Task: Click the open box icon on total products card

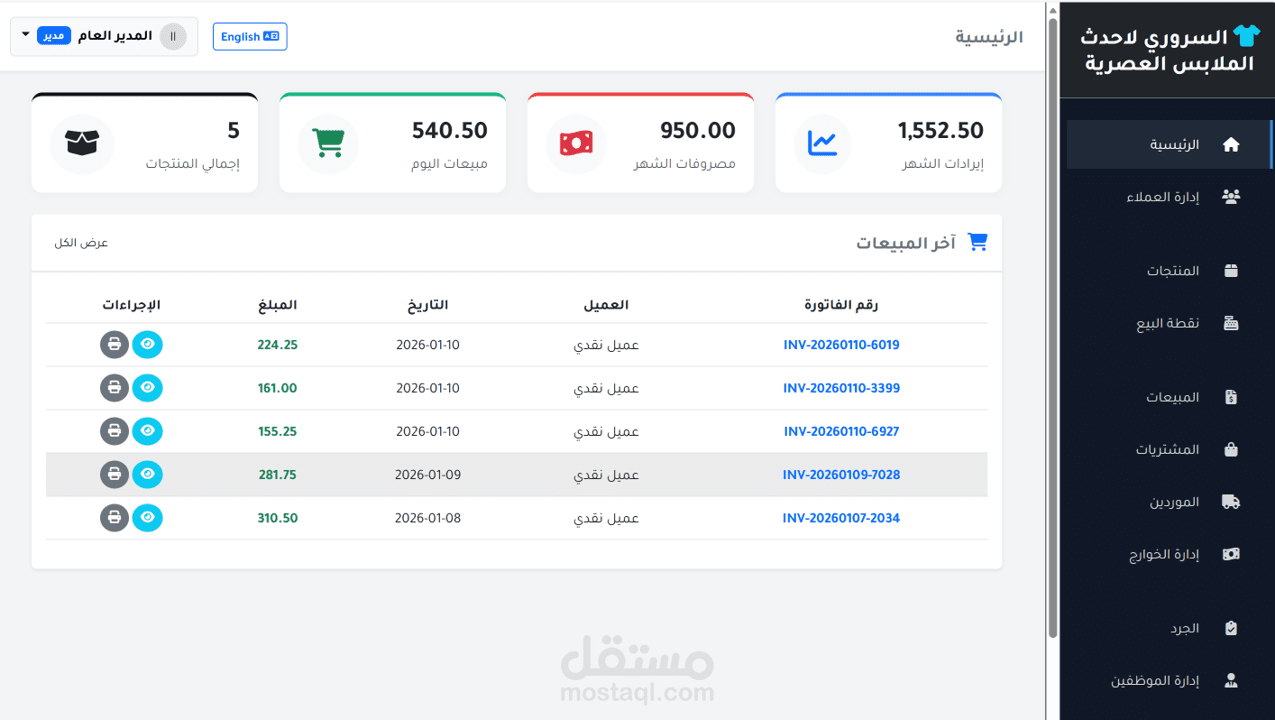Action: 81,143
